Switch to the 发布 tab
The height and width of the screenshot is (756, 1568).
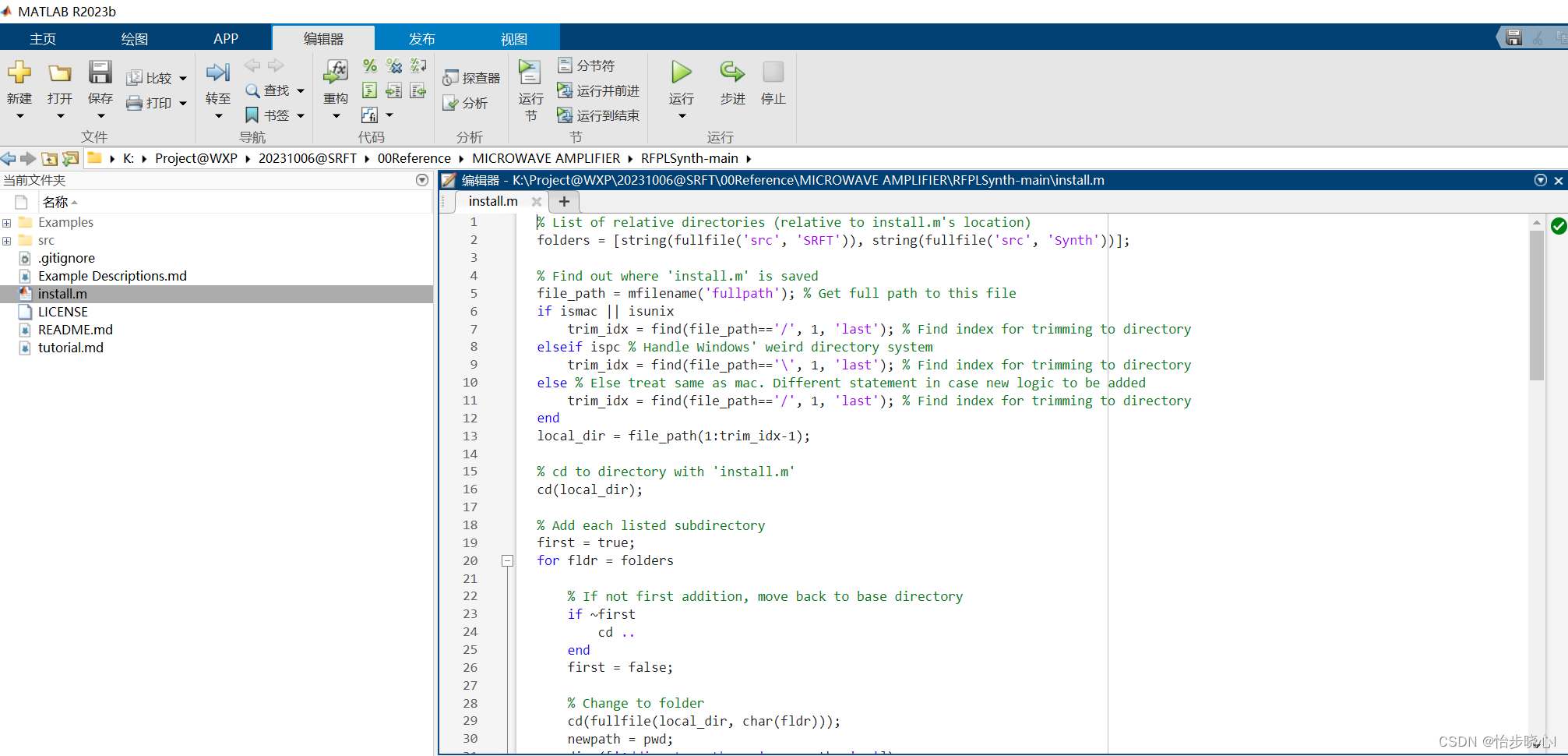[x=421, y=38]
